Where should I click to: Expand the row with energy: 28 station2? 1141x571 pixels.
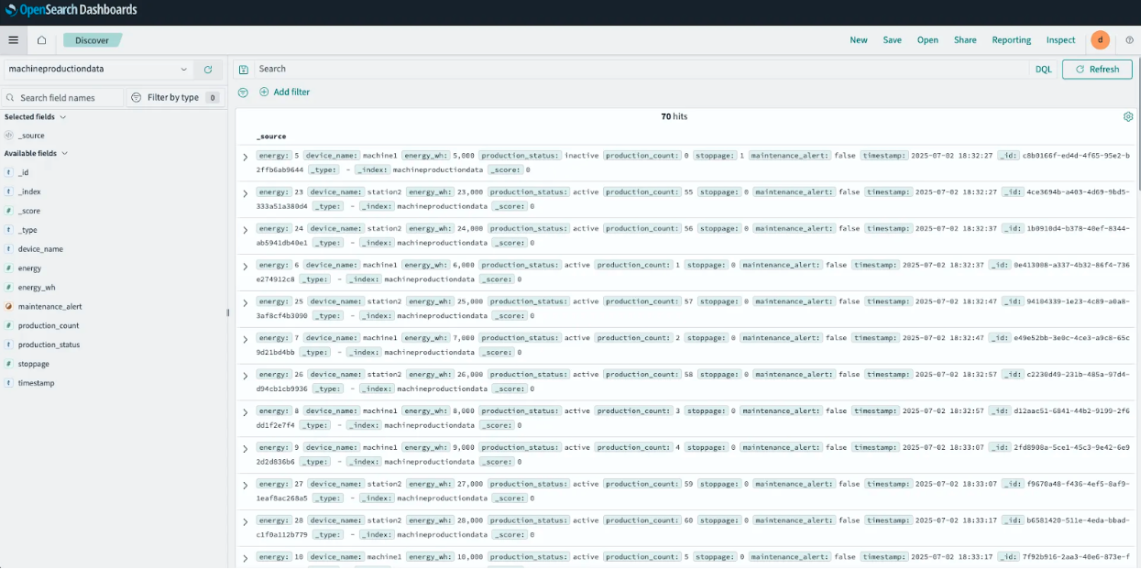pyautogui.click(x=245, y=522)
